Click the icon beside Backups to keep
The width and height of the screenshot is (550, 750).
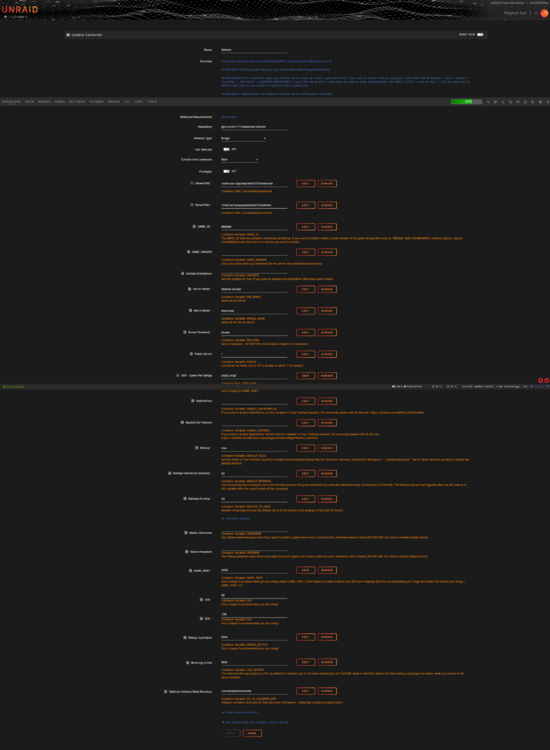[x=185, y=498]
